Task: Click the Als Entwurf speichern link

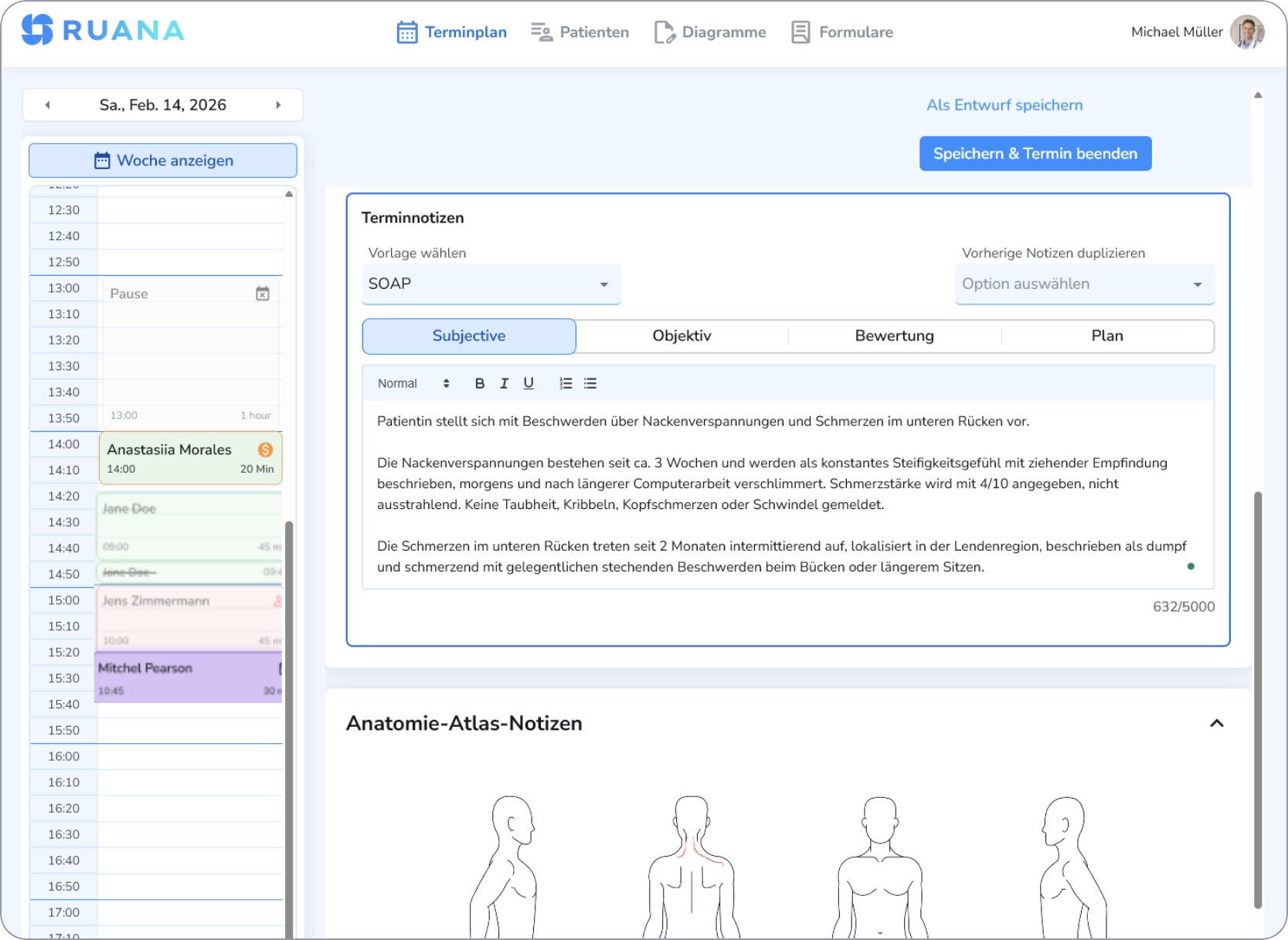Action: [1004, 105]
